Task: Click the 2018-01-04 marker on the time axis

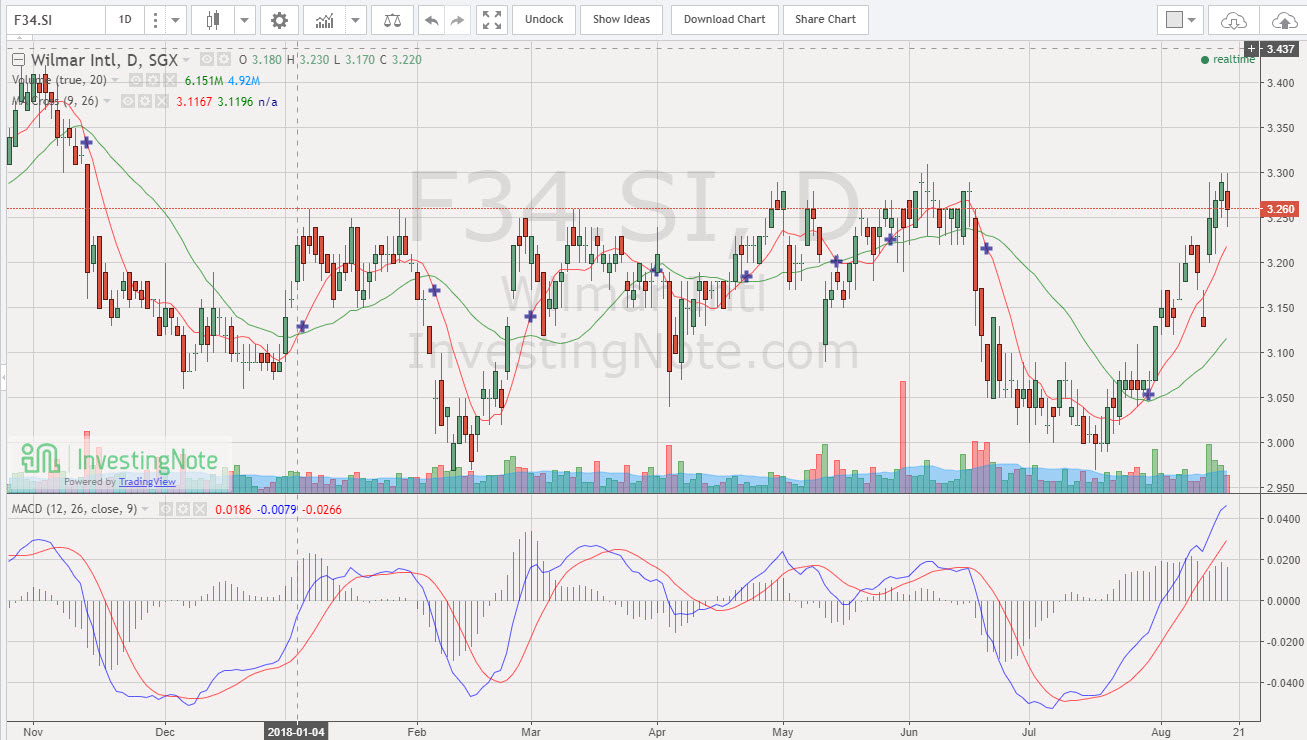Action: click(297, 731)
